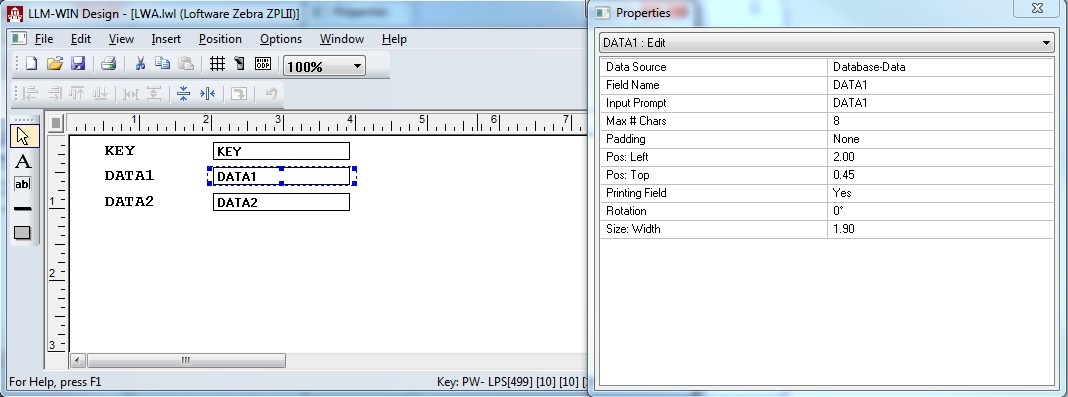Select the fixed text tool
This screenshot has width=1068, height=397.
[x=23, y=161]
